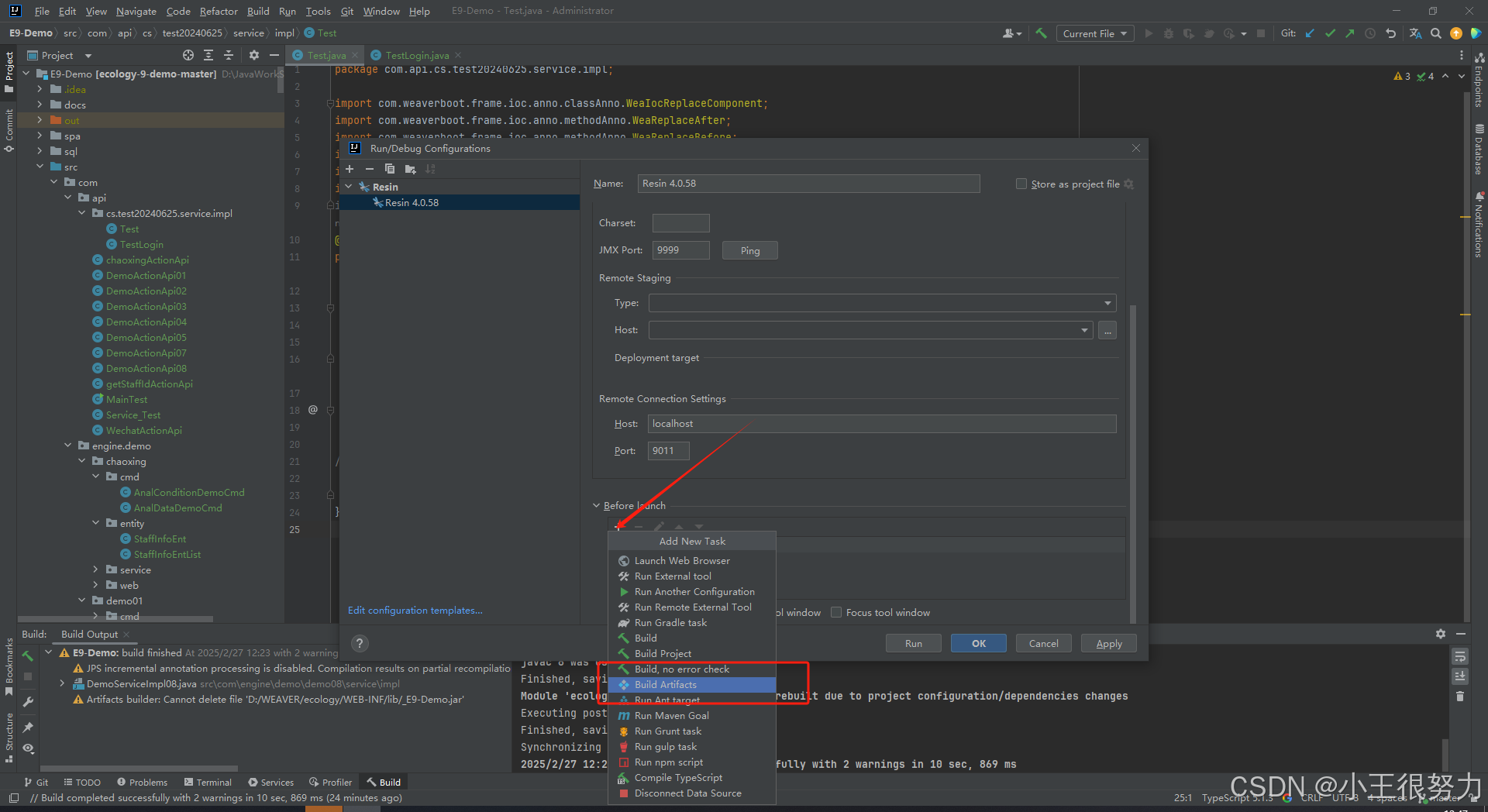Click the Rebuild hammer icon in Build panel
Viewport: 1488px width, 812px height.
click(28, 656)
